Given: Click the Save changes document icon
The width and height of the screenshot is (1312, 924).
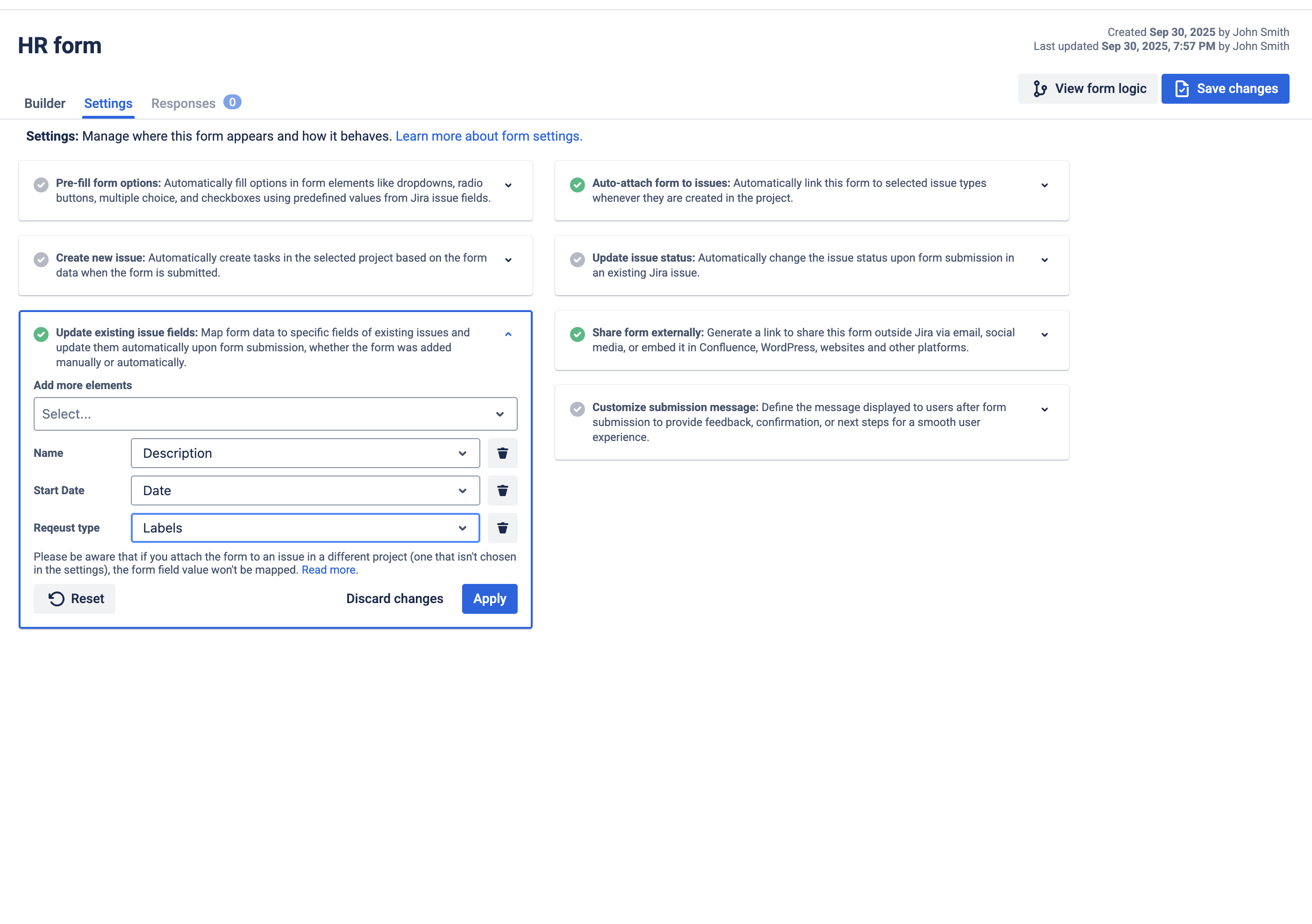Looking at the screenshot, I should pyautogui.click(x=1182, y=89).
